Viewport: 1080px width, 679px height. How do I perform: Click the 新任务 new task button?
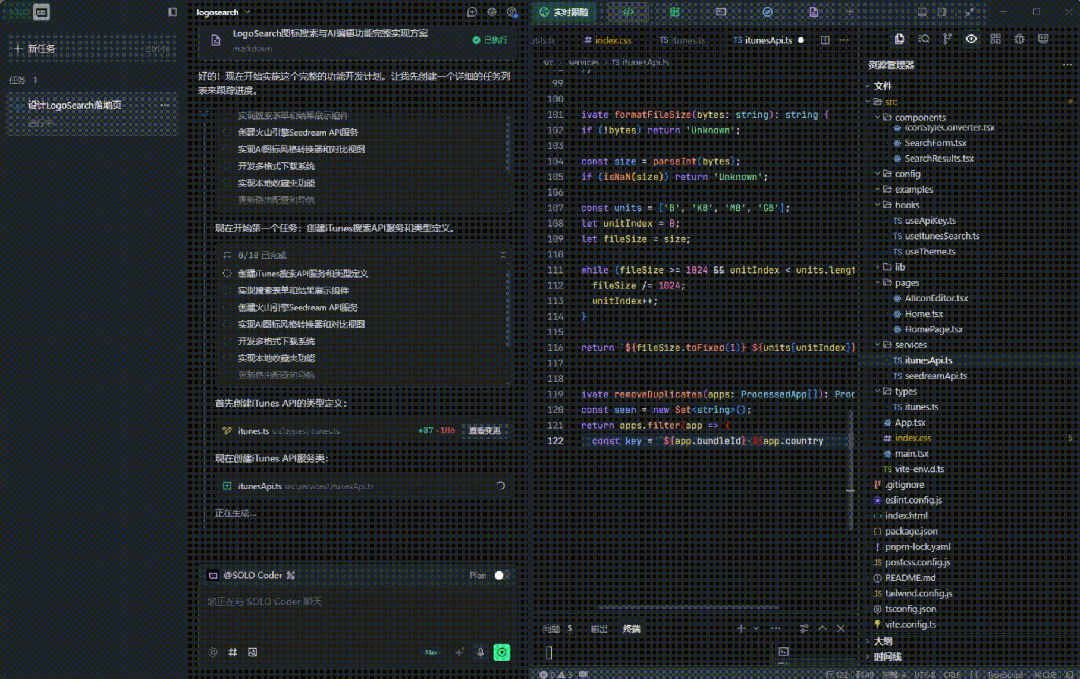[40, 48]
